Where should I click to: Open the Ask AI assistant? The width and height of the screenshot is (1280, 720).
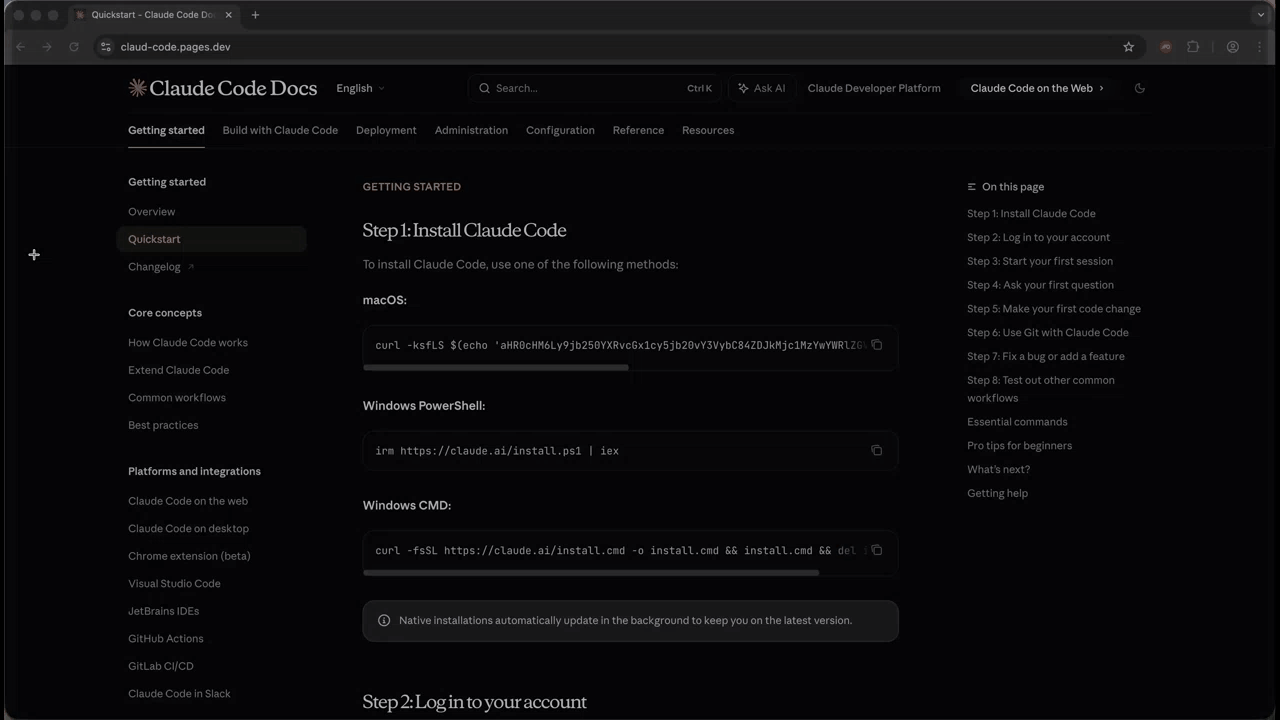pos(762,88)
